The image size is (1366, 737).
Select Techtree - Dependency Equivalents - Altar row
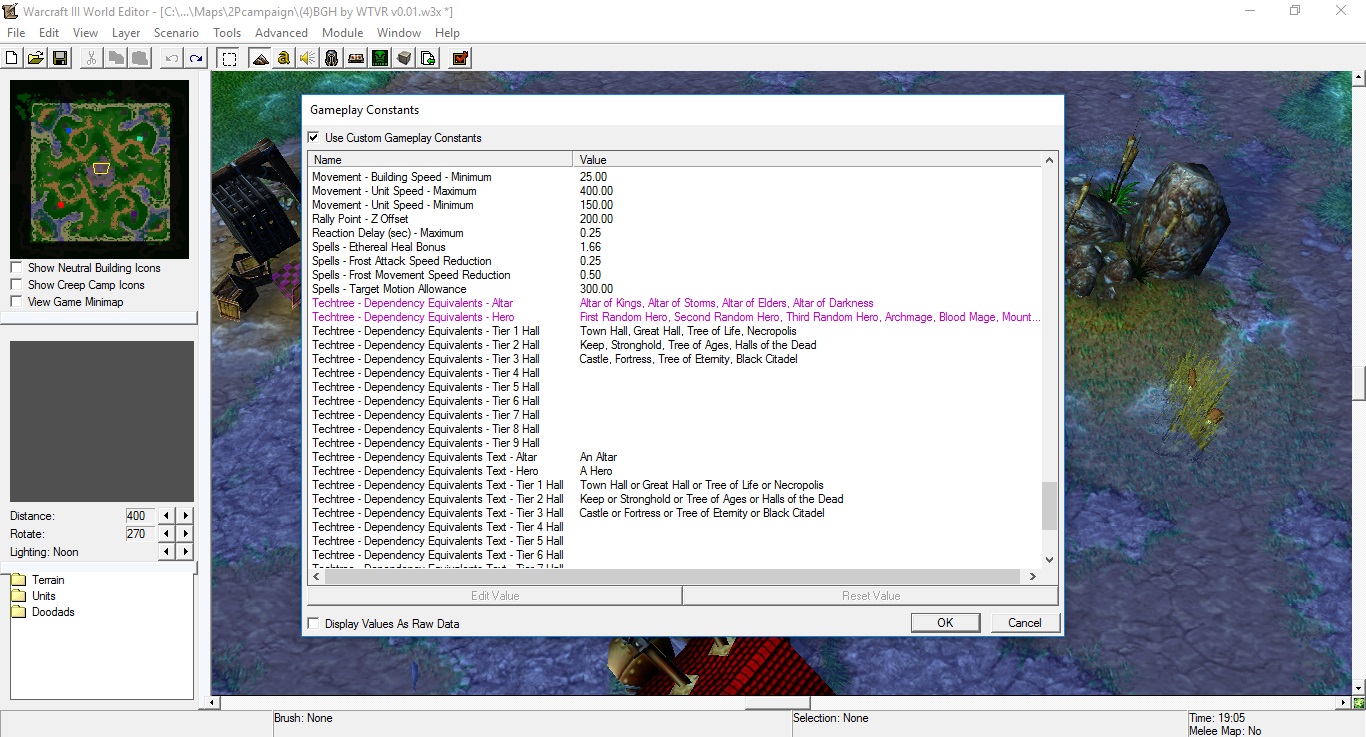675,303
